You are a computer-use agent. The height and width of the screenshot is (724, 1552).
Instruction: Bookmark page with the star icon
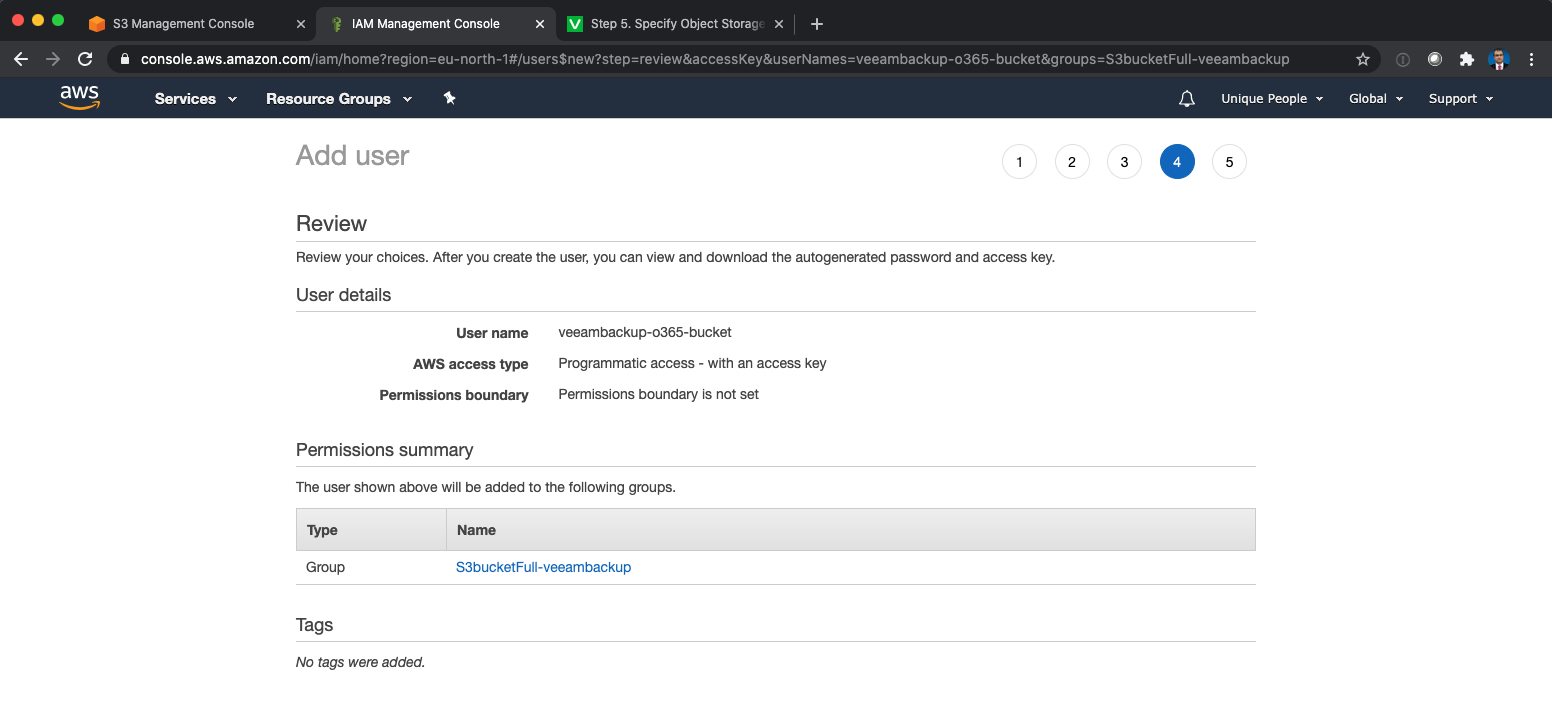point(1363,59)
